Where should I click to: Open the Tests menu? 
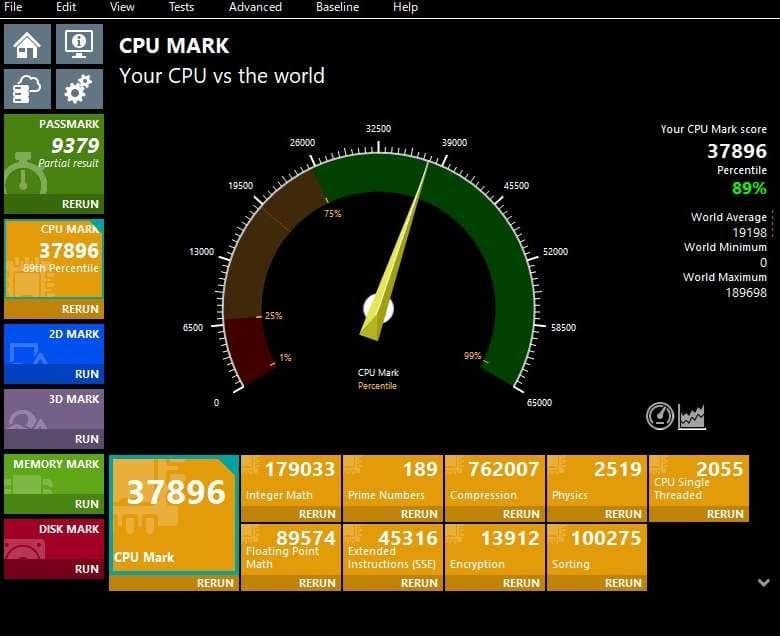tap(181, 7)
